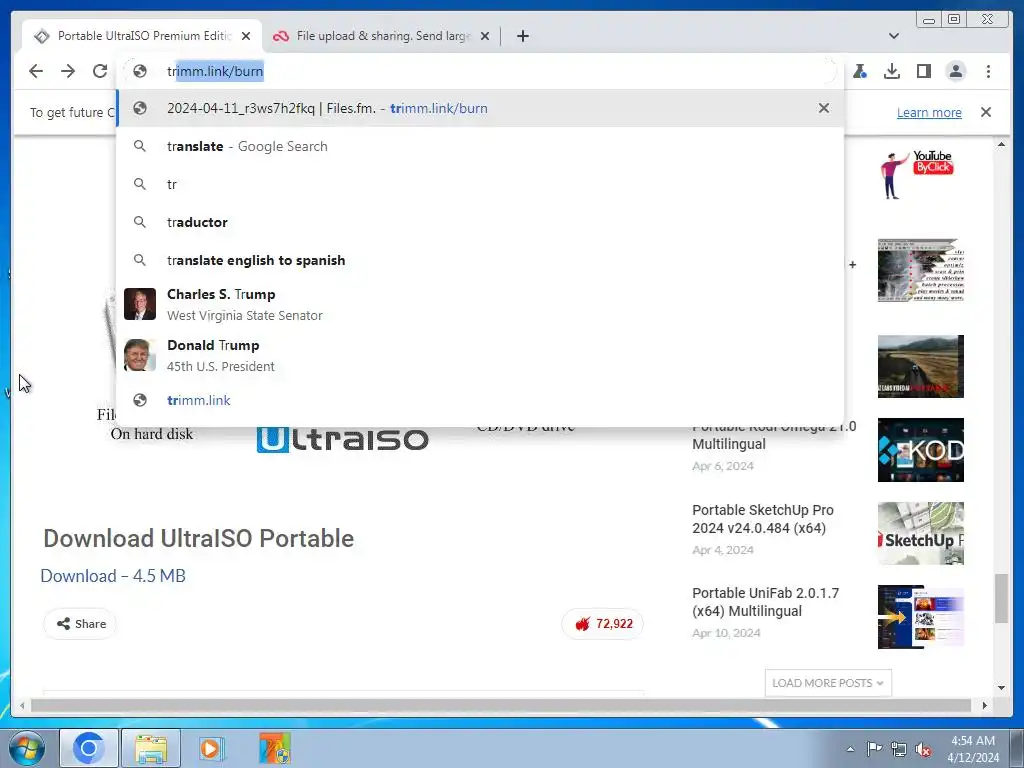Open Chrome's three-dot menu
The height and width of the screenshot is (768, 1024).
[988, 71]
